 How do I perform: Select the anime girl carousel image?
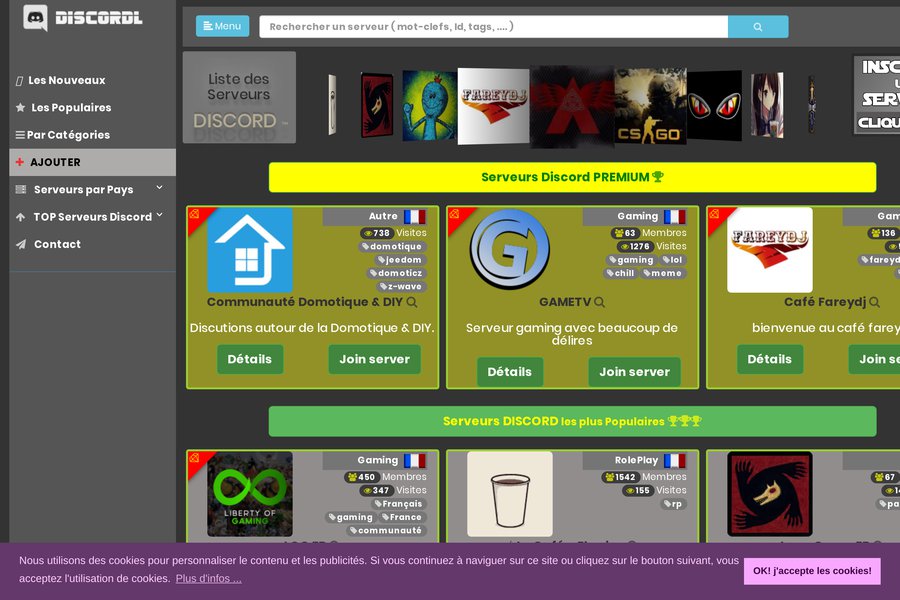pos(767,105)
